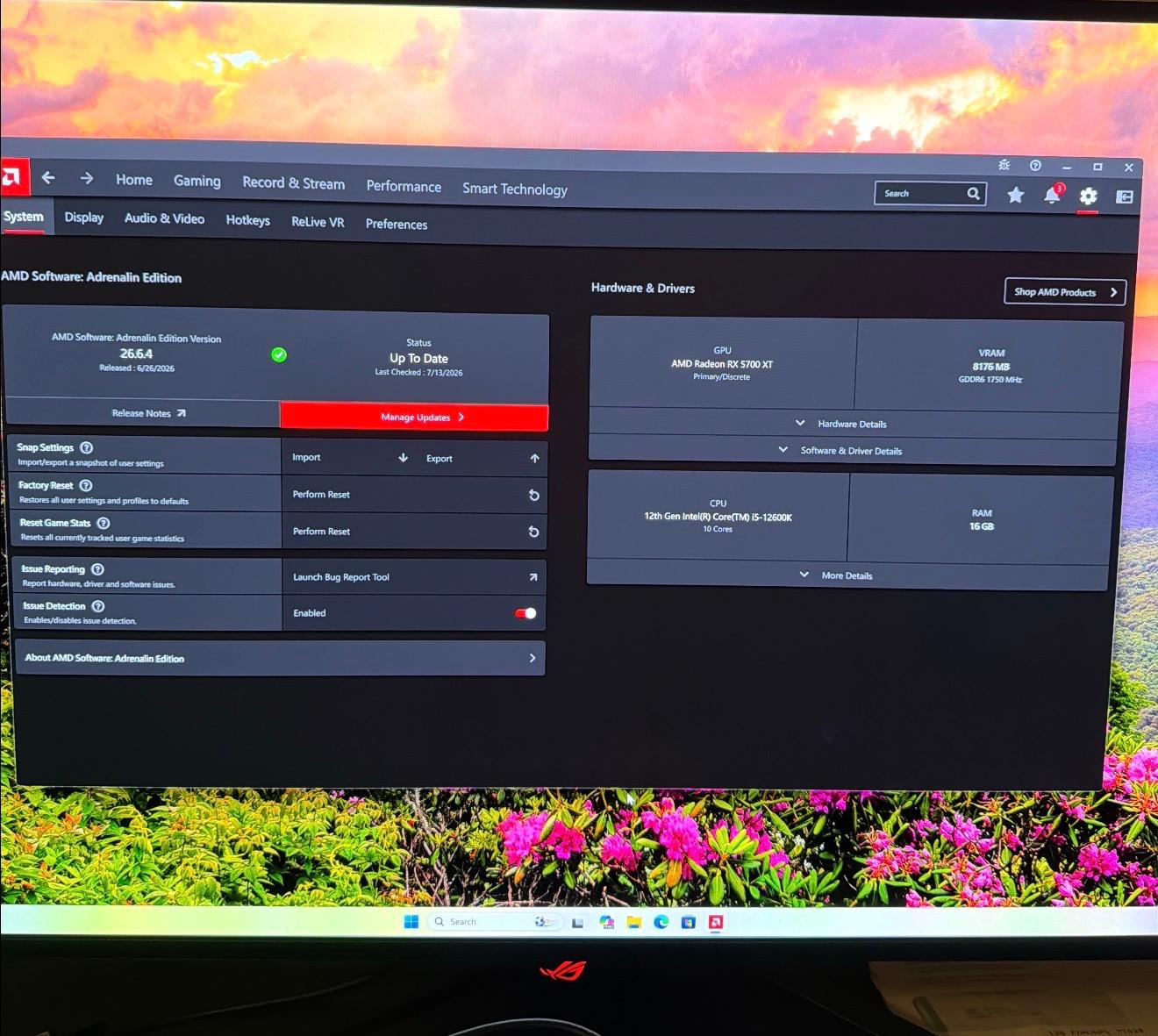Open the settings gear icon

click(1089, 196)
